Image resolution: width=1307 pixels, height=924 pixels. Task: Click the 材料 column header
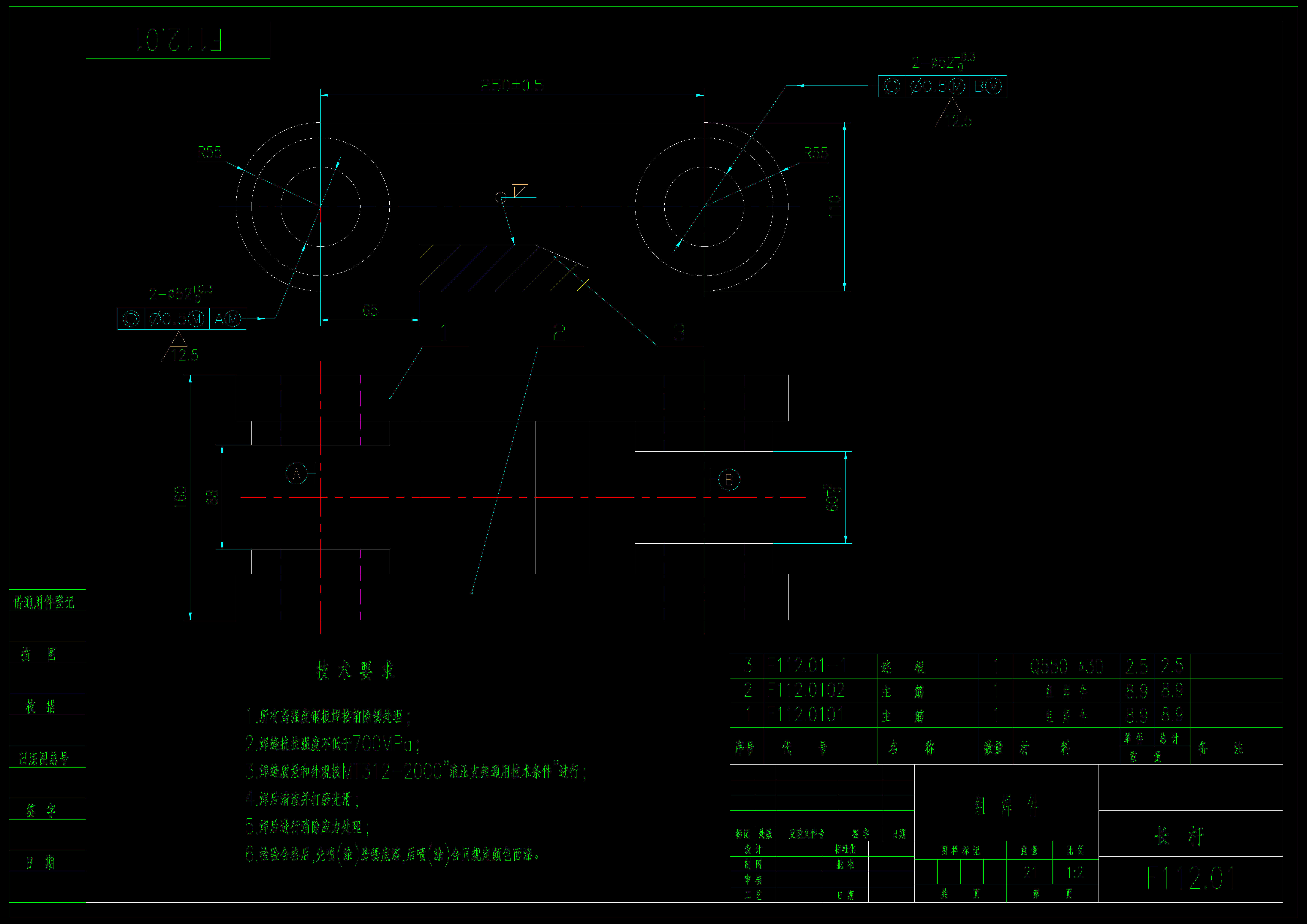pos(1045,748)
